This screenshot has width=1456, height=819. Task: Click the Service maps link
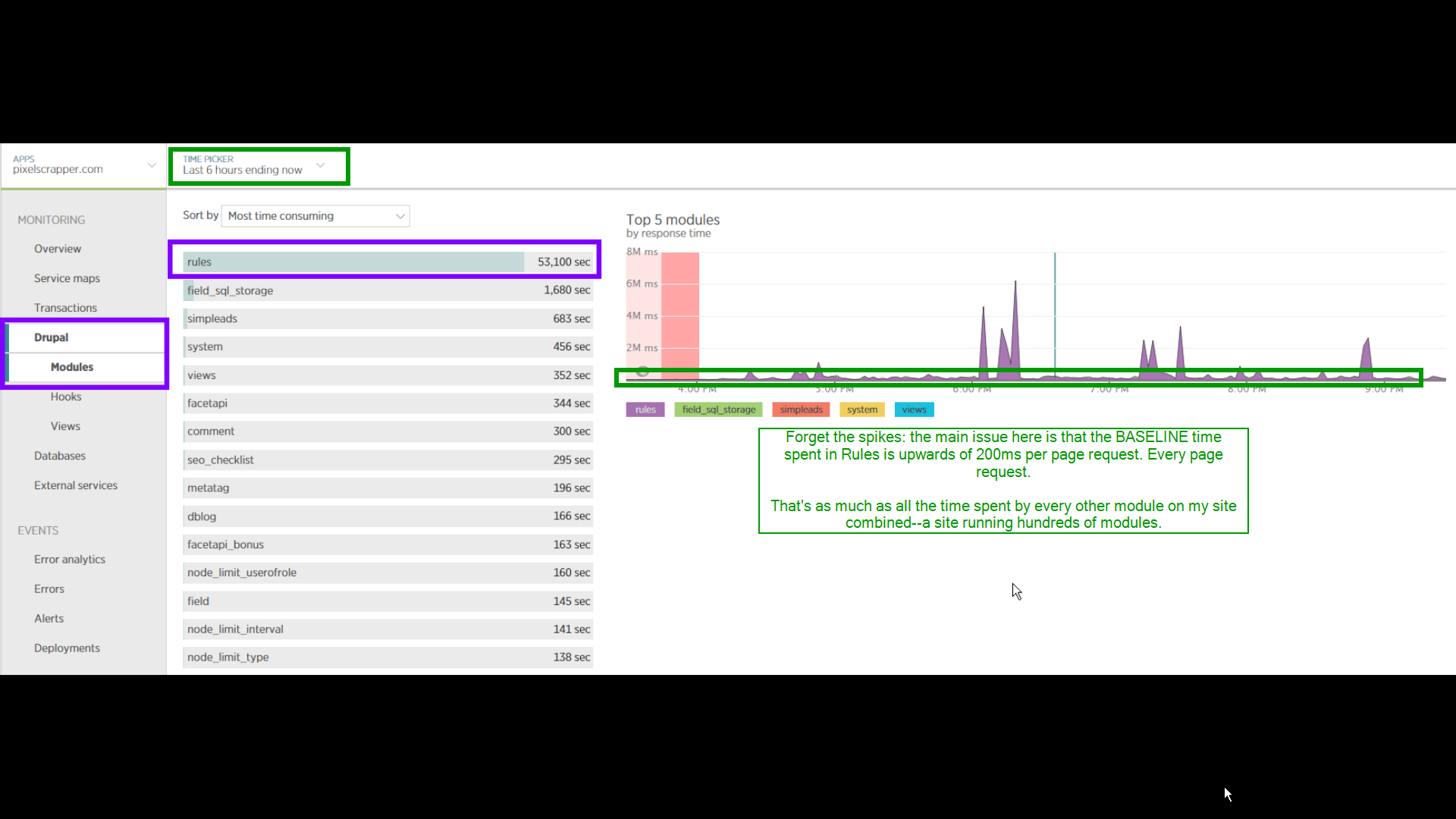click(67, 278)
